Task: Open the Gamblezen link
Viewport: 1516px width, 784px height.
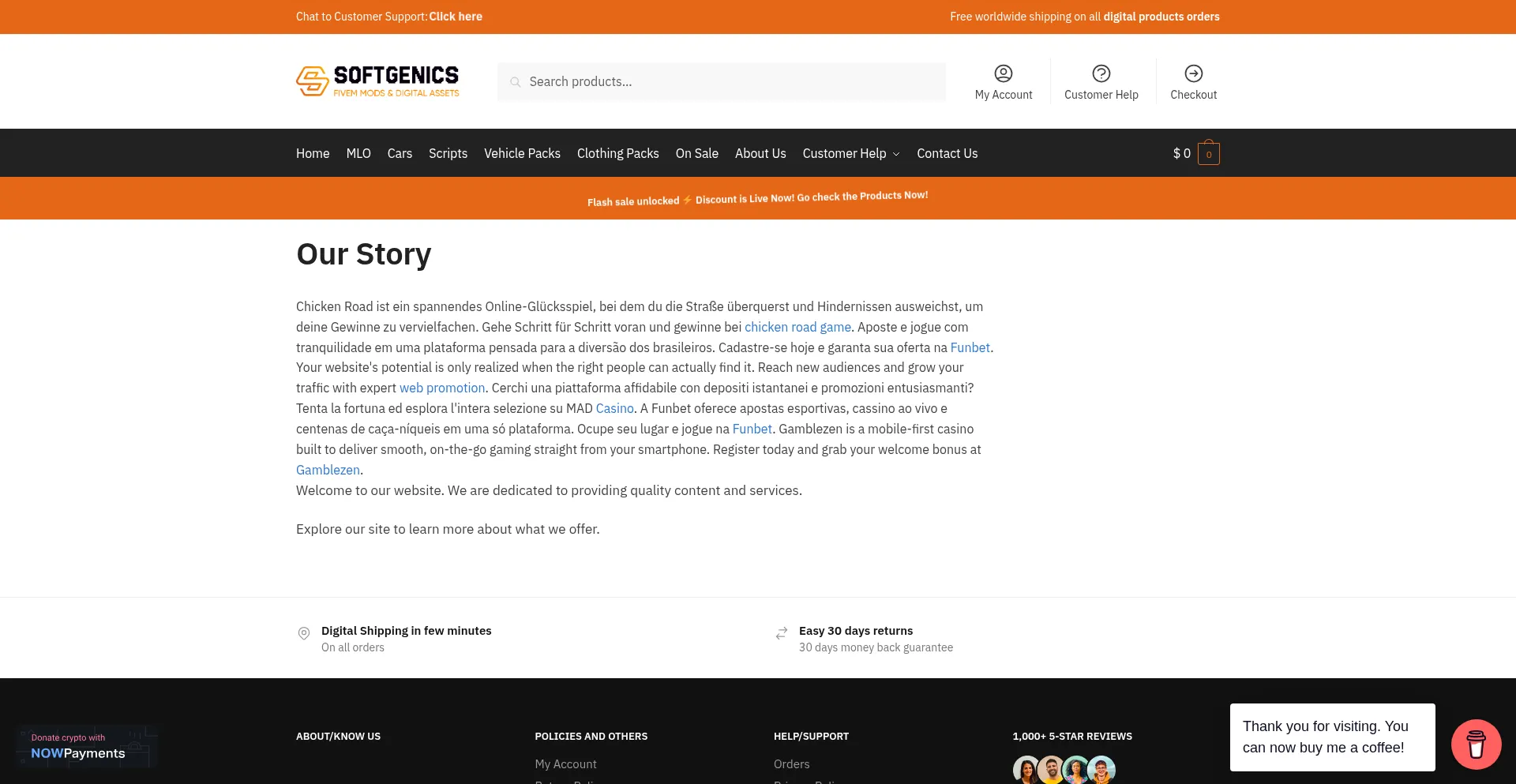Action: tap(328, 470)
